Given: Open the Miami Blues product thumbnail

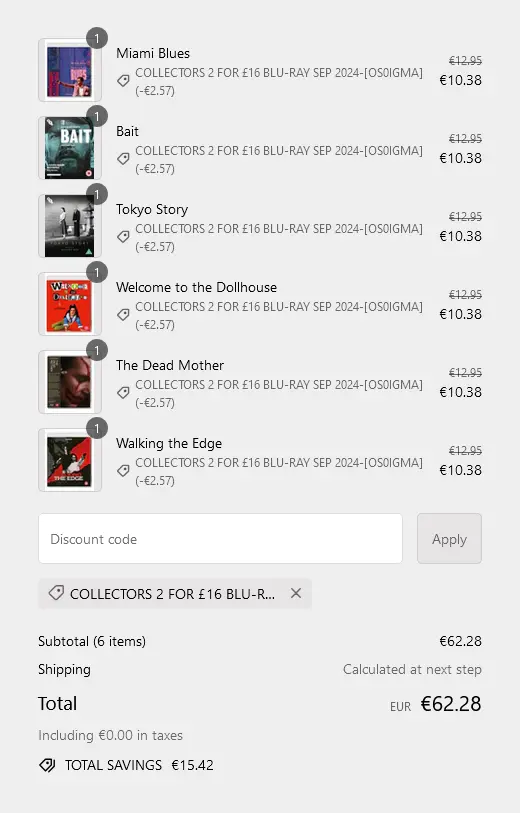Looking at the screenshot, I should click(69, 71).
